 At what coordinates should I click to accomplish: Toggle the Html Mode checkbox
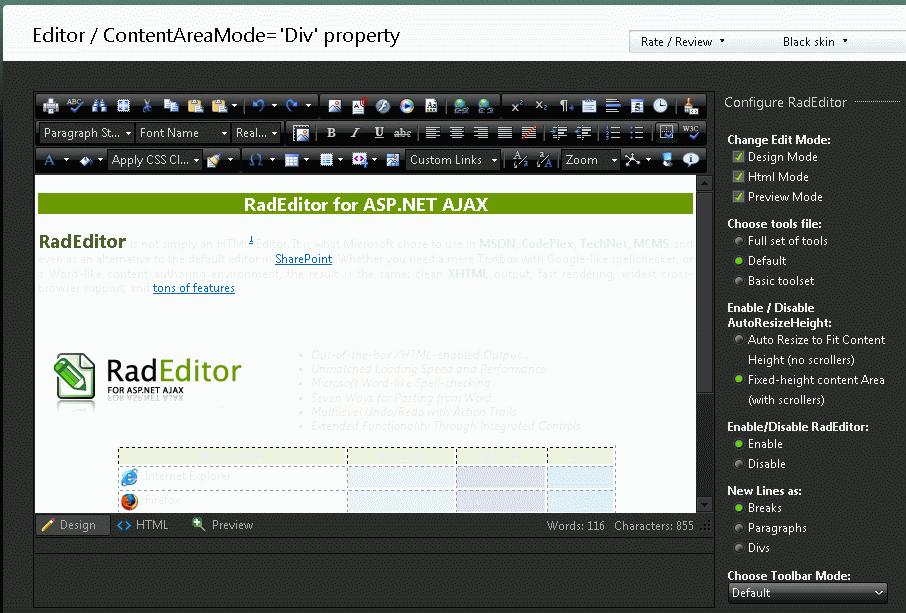coord(738,176)
